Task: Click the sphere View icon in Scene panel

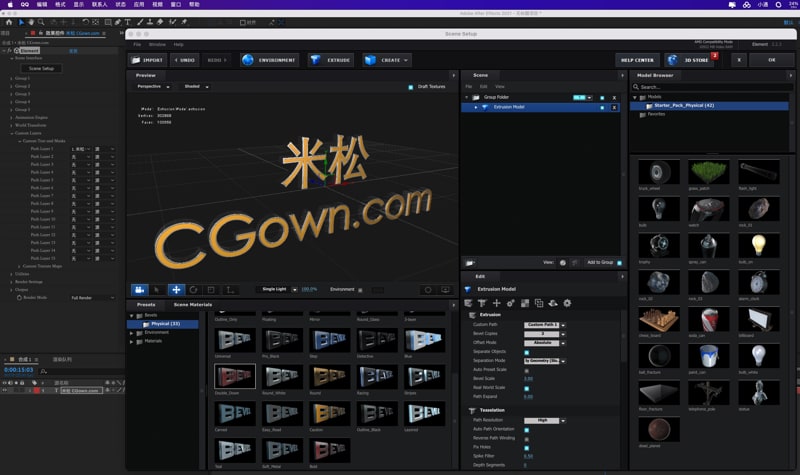Action: [563, 263]
